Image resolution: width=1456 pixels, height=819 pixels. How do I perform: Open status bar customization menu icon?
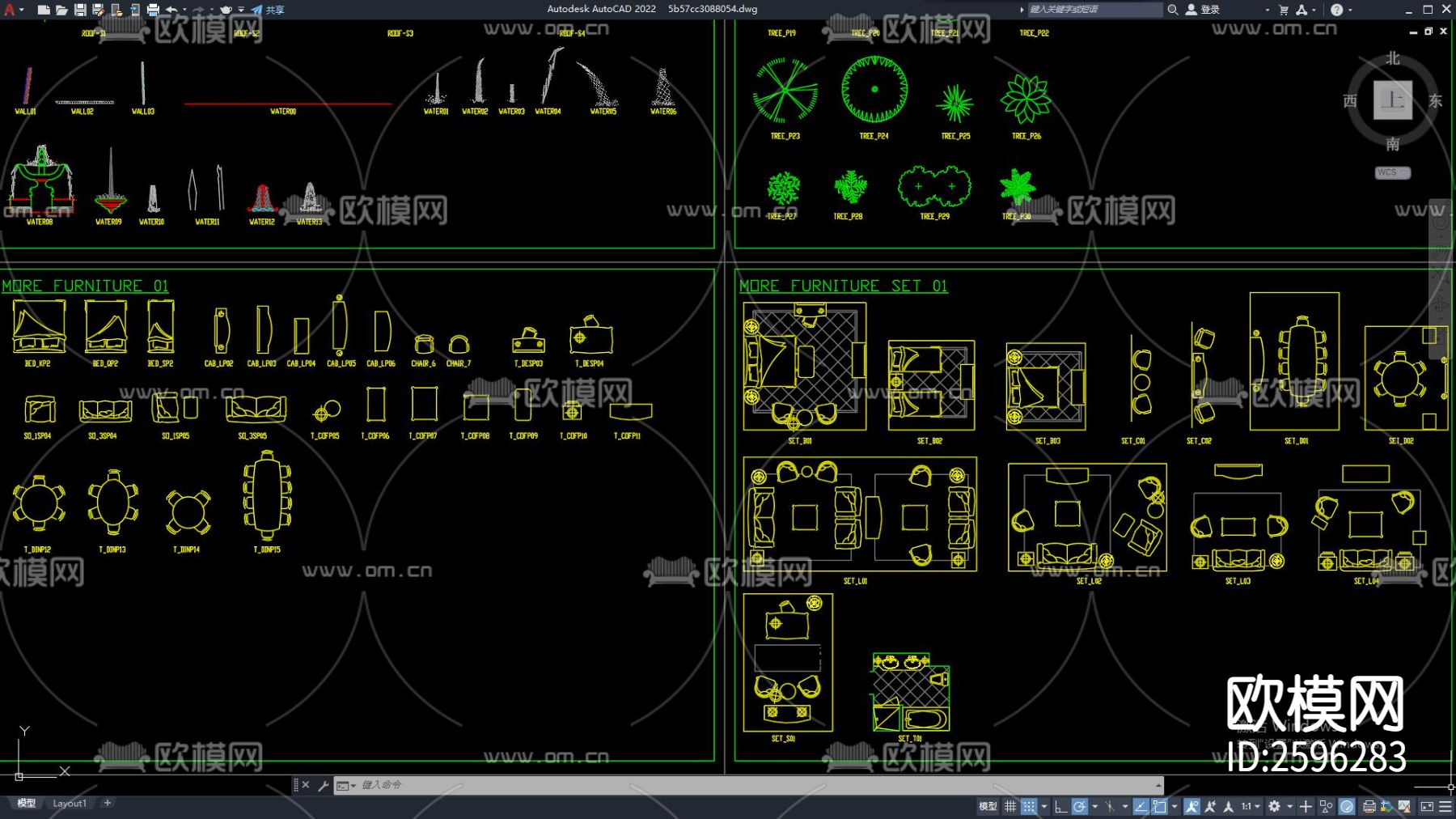tap(1445, 806)
